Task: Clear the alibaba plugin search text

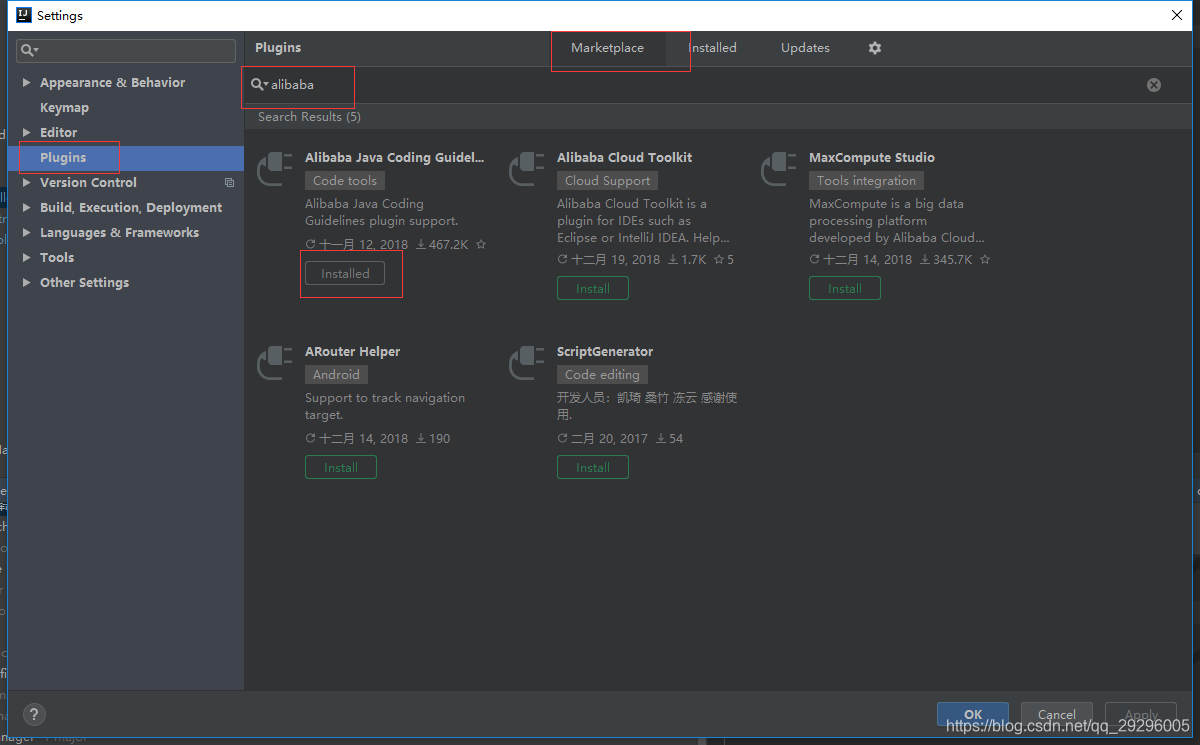Action: point(1154,85)
